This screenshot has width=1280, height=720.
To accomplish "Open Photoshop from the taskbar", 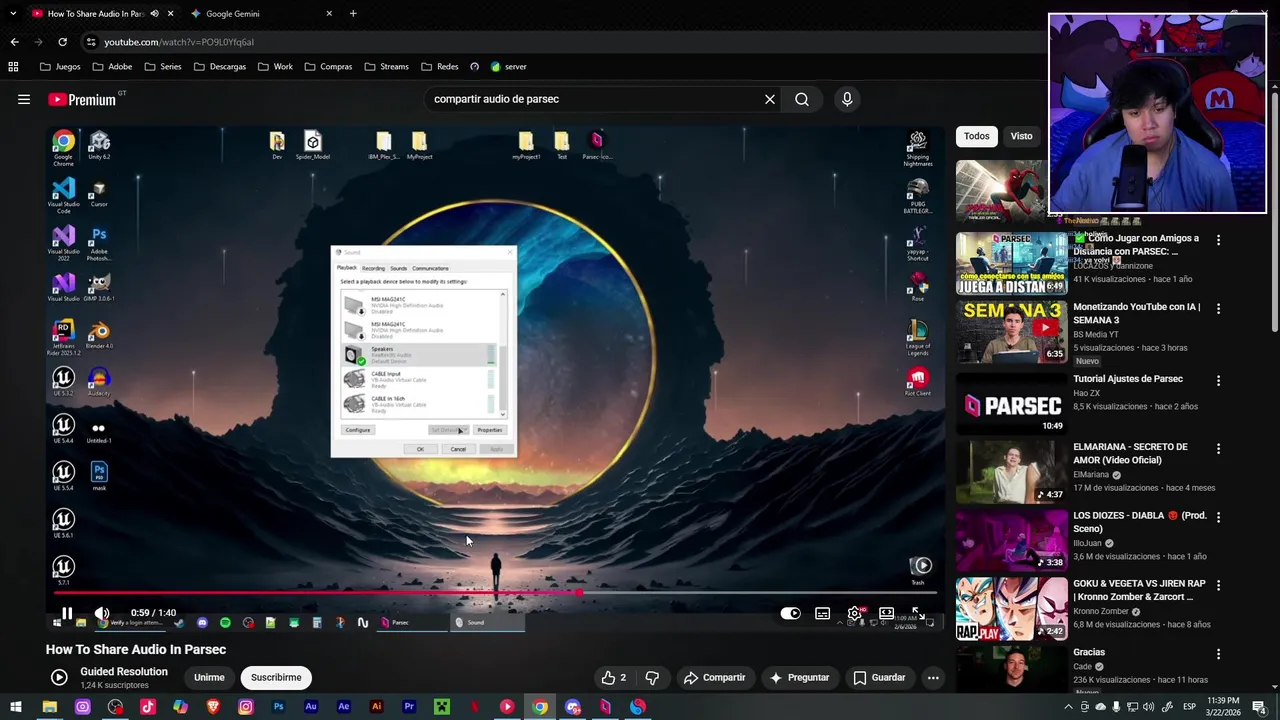I will (278, 707).
